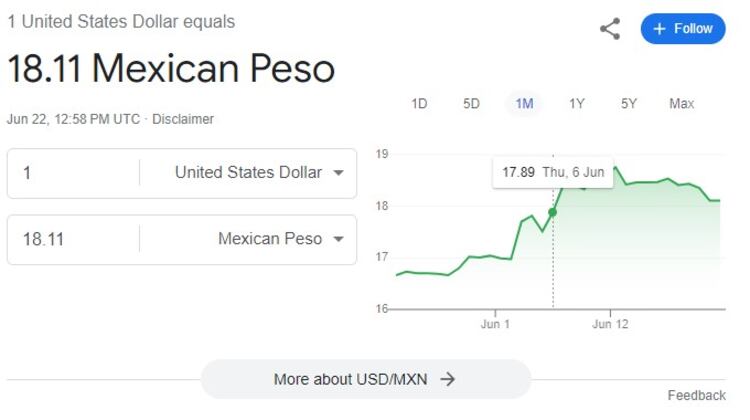Switch to the 1M time range
Viewport: 750px width, 420px height.
pos(524,104)
